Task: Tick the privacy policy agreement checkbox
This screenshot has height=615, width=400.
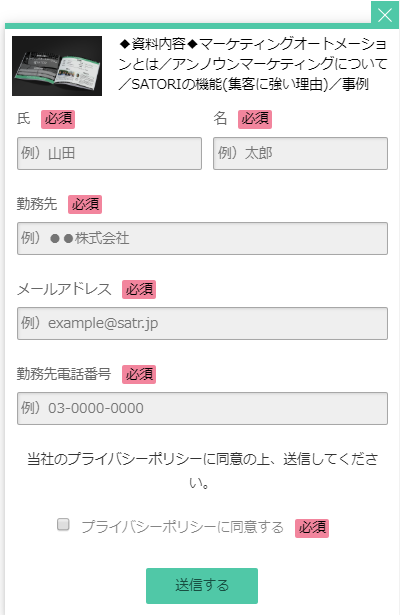Action: 63,524
